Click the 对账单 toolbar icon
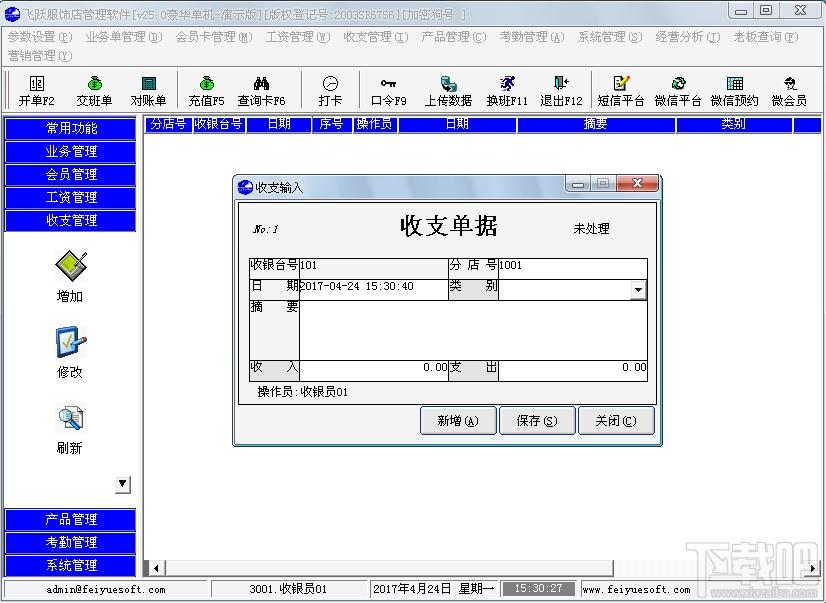826x603 pixels. coord(148,85)
